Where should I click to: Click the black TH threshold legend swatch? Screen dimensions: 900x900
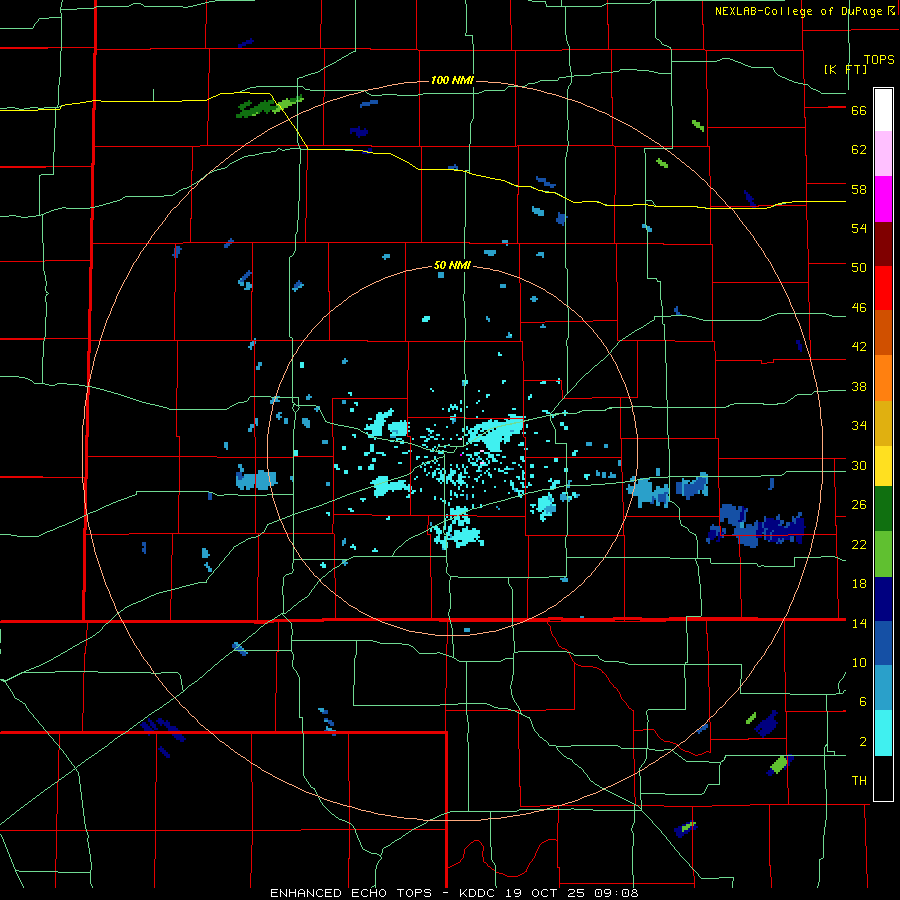point(883,778)
